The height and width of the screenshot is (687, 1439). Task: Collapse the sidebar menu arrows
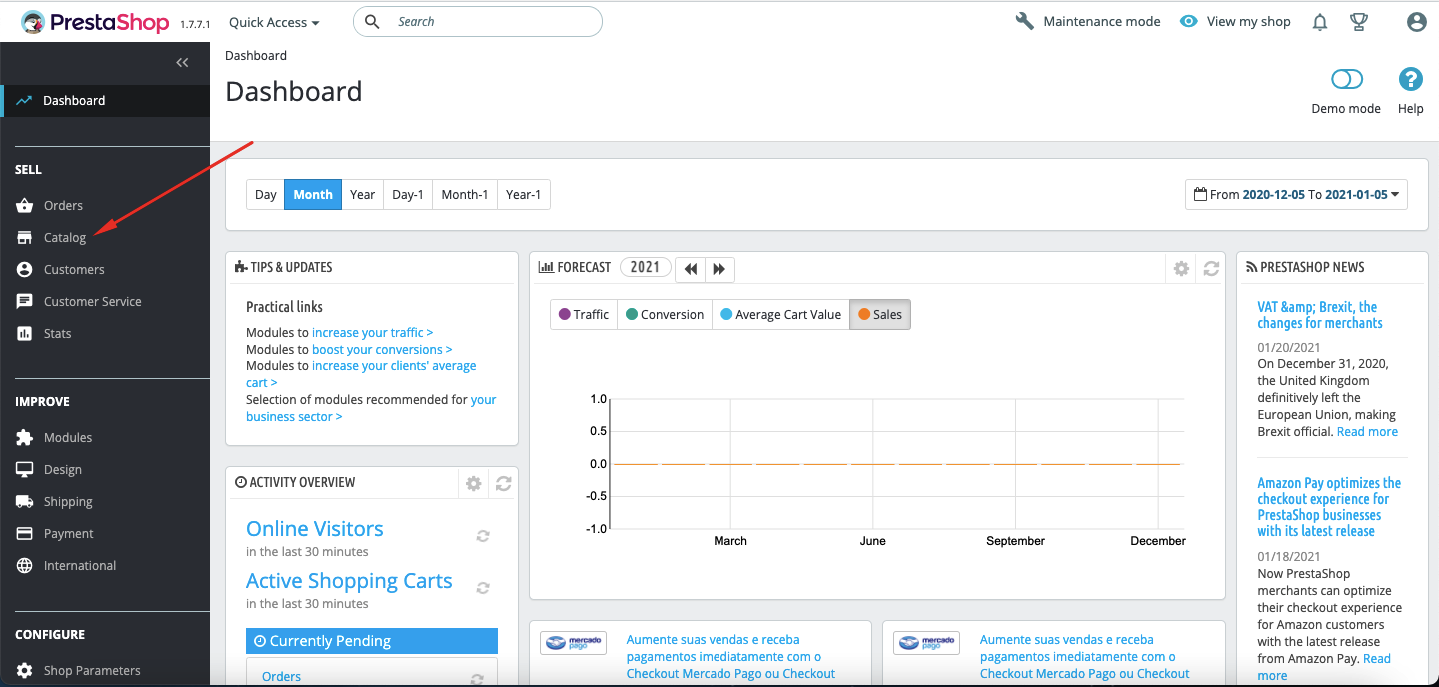(x=182, y=63)
